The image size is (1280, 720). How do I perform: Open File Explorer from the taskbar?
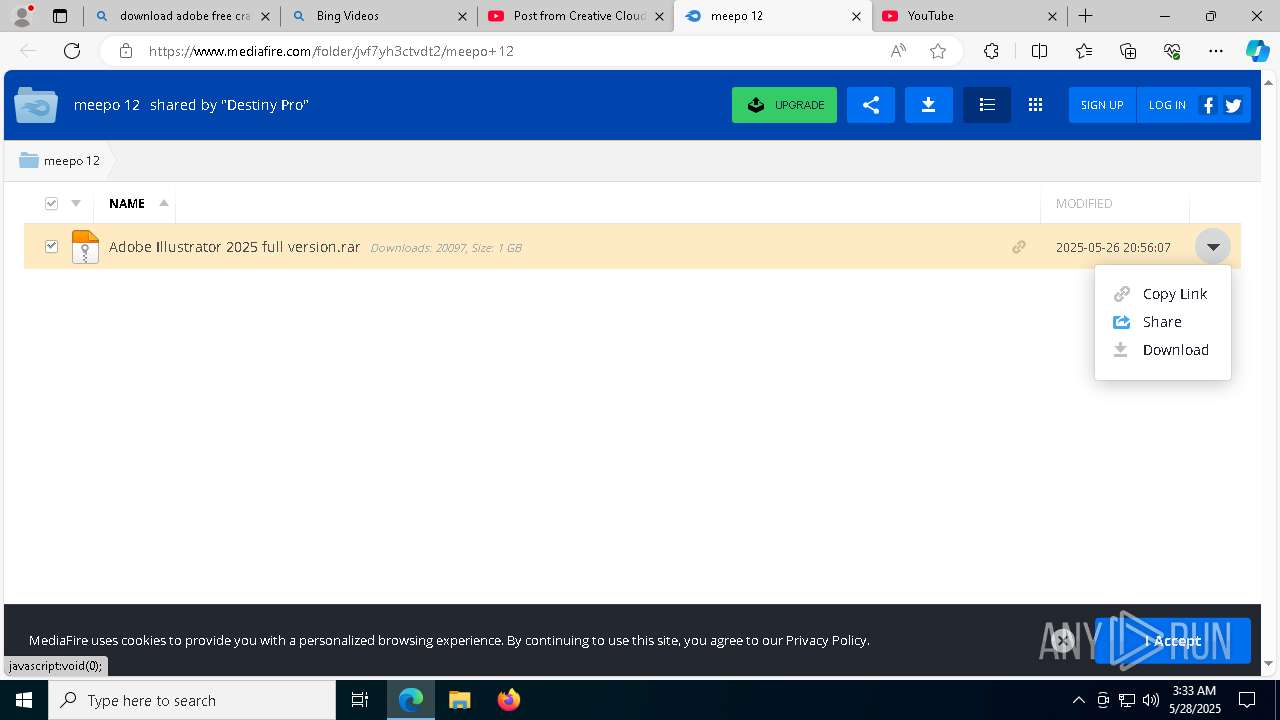[x=459, y=700]
